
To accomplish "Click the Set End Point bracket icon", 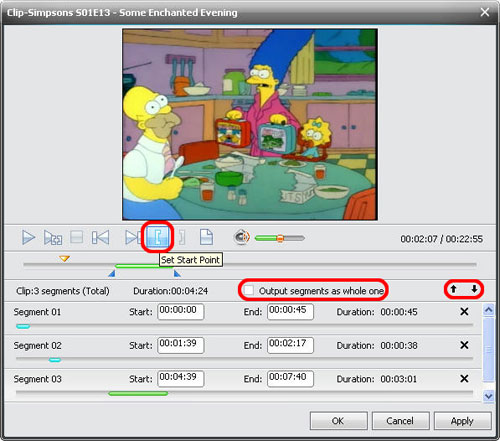I will pyautogui.click(x=182, y=238).
